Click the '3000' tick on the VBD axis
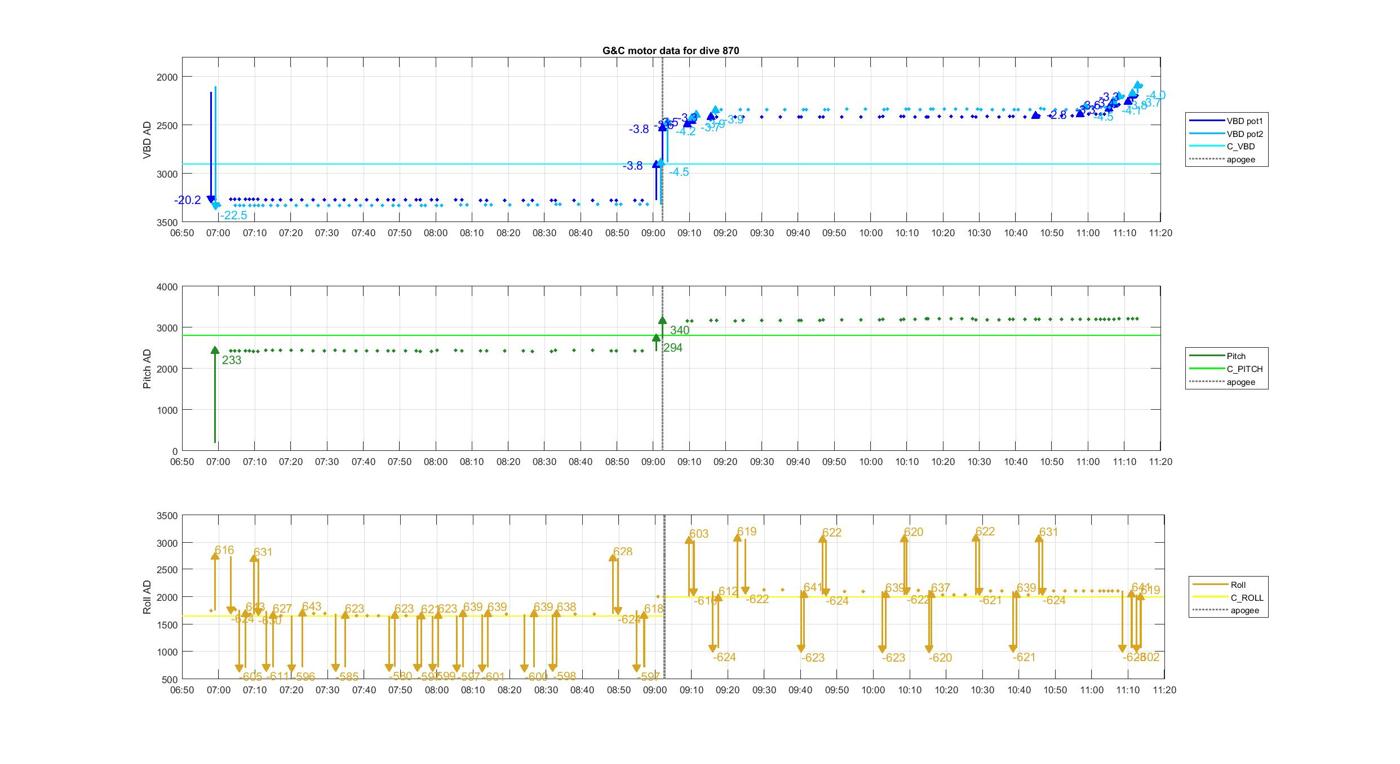This screenshot has width=1400, height=764. (166, 174)
